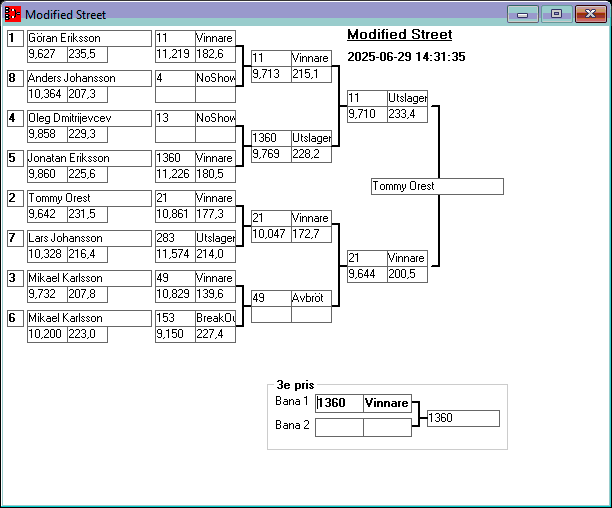Viewport: 612px width, 508px height.
Task: Click NoShow result for car 13
Action: coord(215,118)
